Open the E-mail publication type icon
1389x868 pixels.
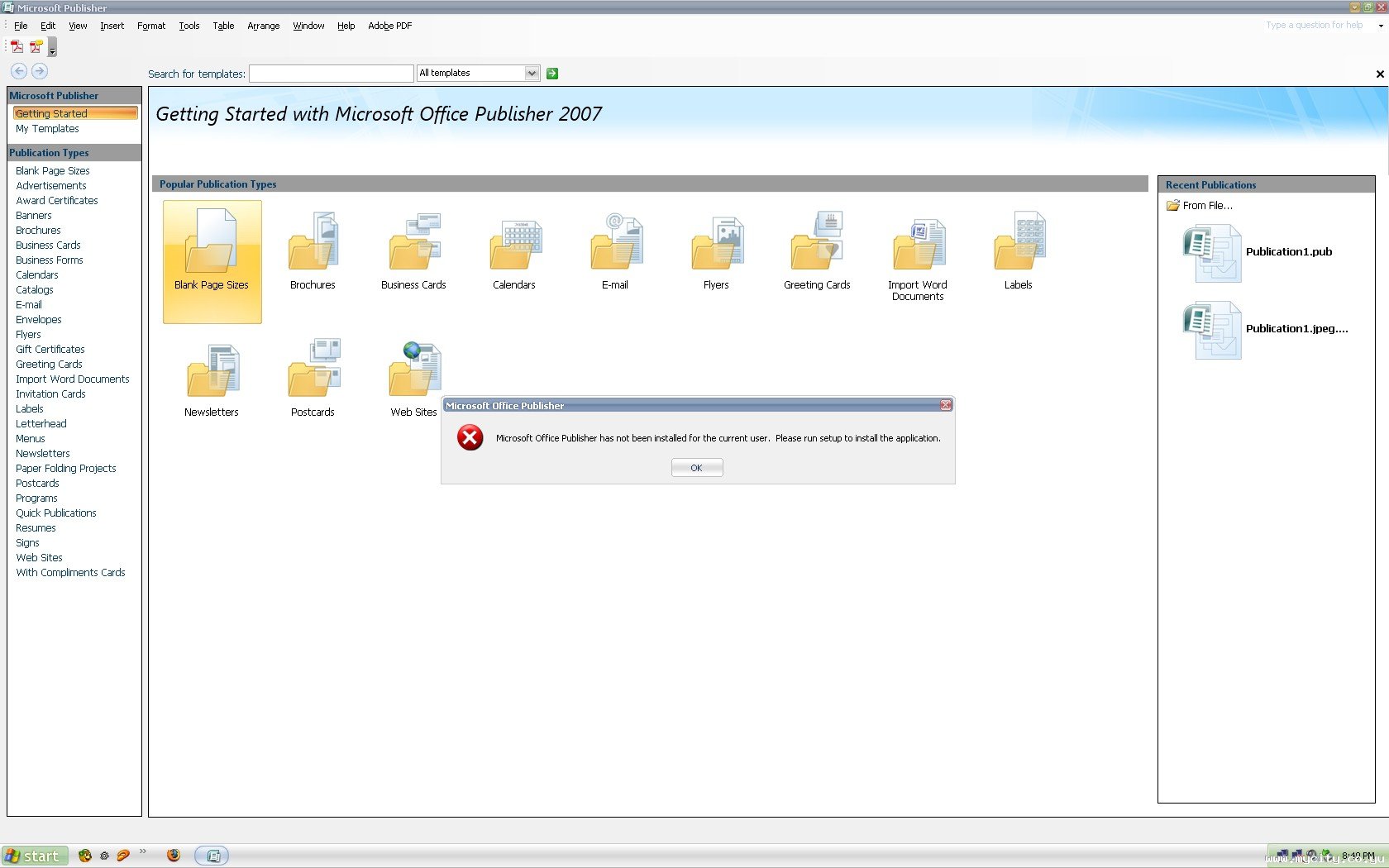(x=615, y=241)
